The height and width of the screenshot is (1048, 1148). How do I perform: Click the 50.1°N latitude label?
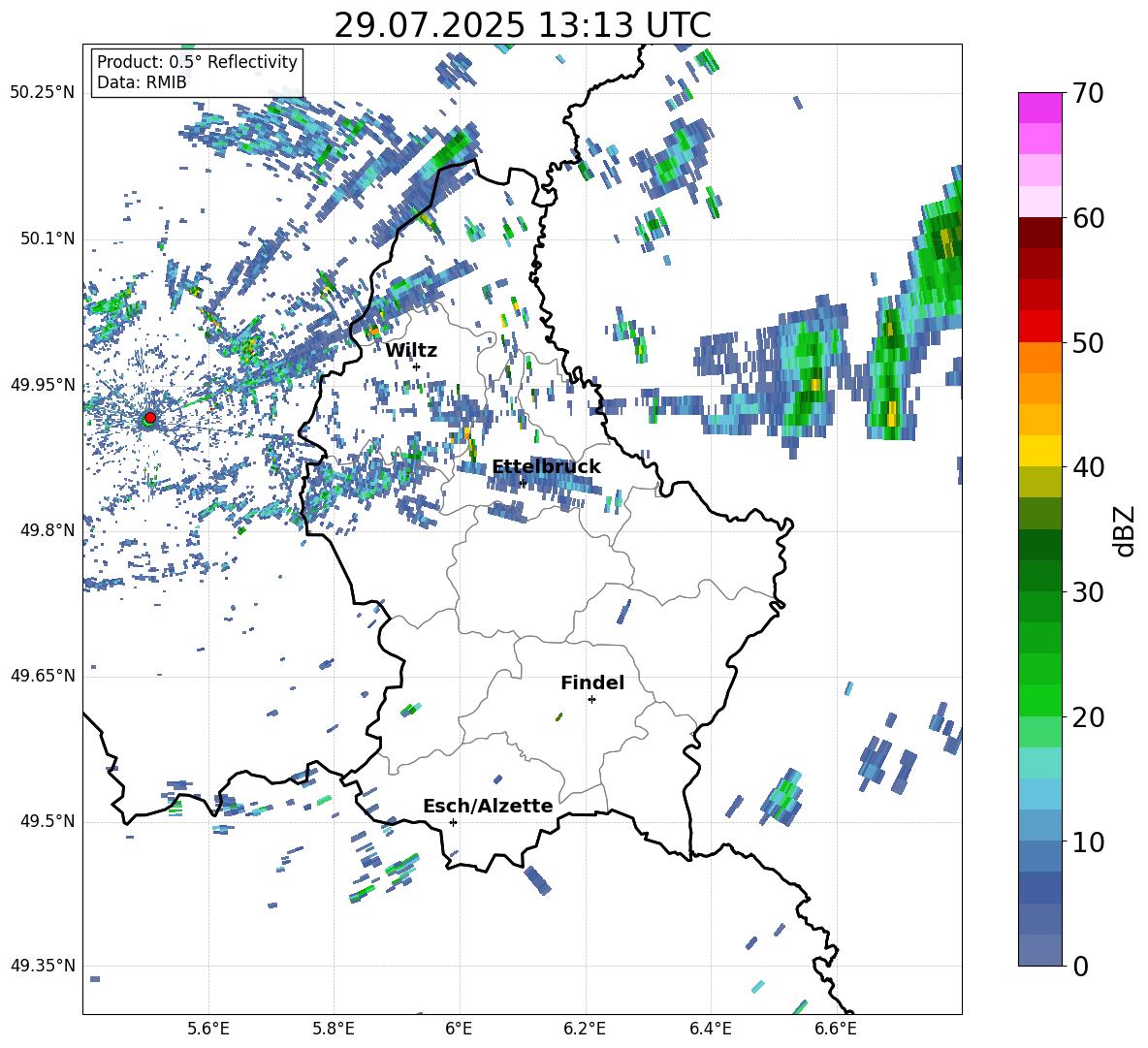pos(48,238)
